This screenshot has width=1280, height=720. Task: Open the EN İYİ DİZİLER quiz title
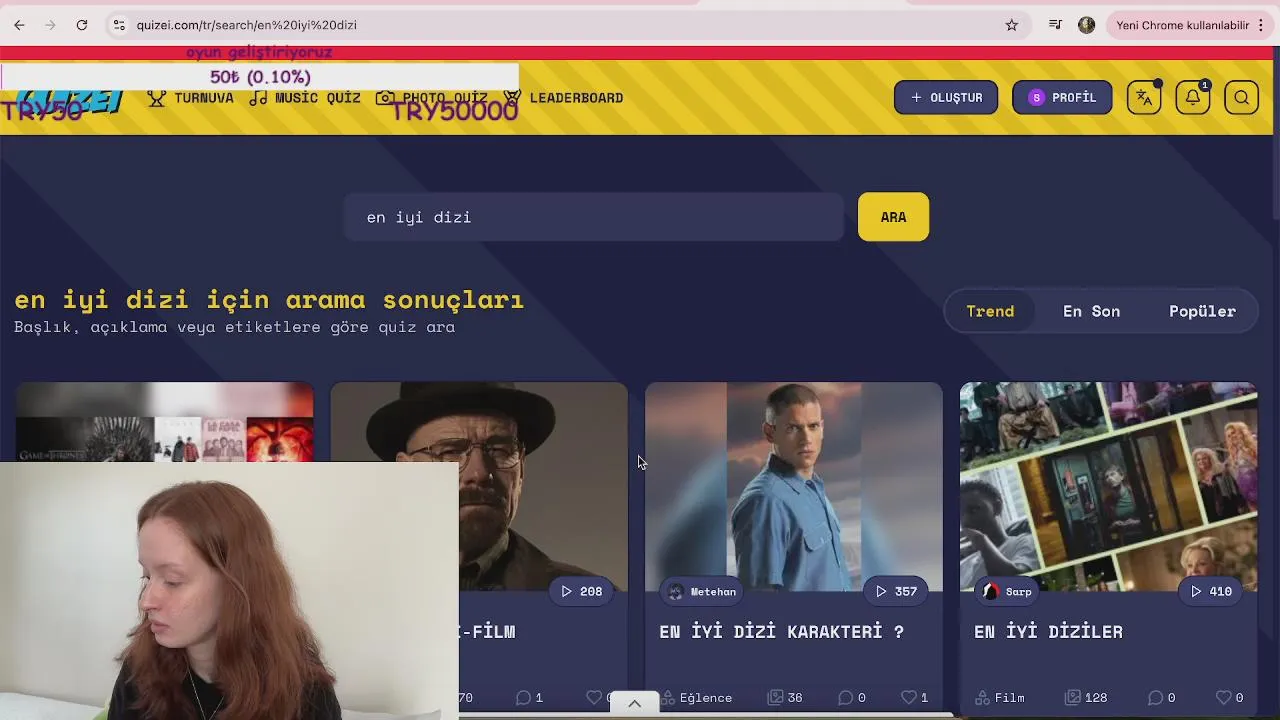tap(1048, 632)
